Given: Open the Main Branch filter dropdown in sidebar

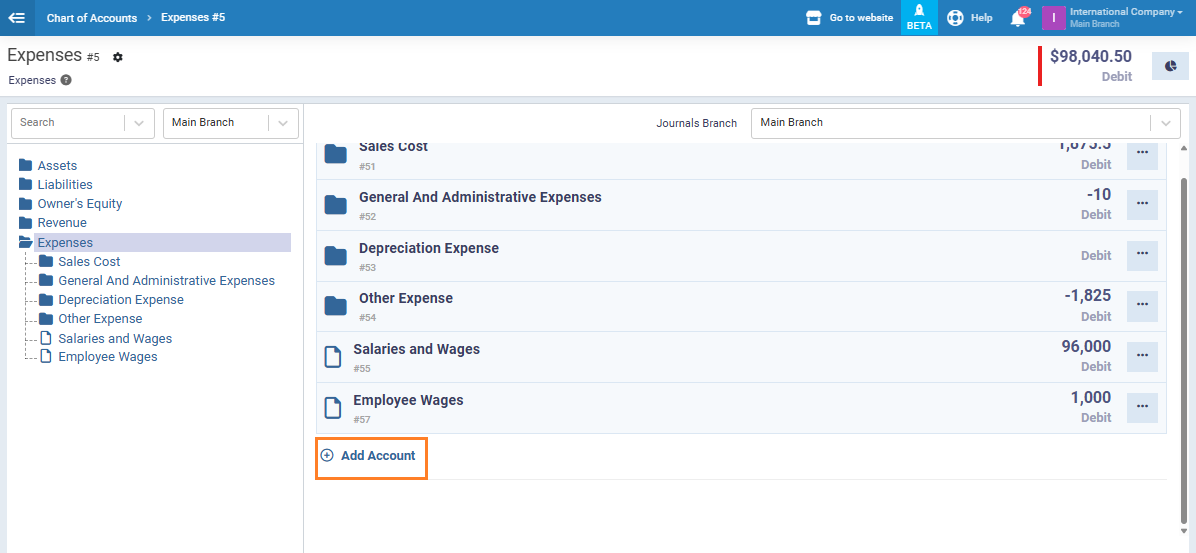Looking at the screenshot, I should click(x=283, y=123).
